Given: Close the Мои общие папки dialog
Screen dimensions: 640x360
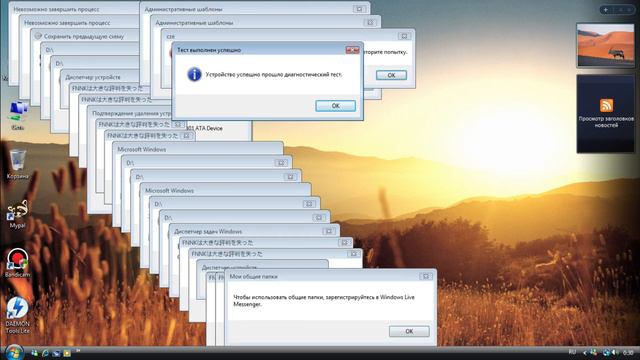Looking at the screenshot, I should pos(426,276).
